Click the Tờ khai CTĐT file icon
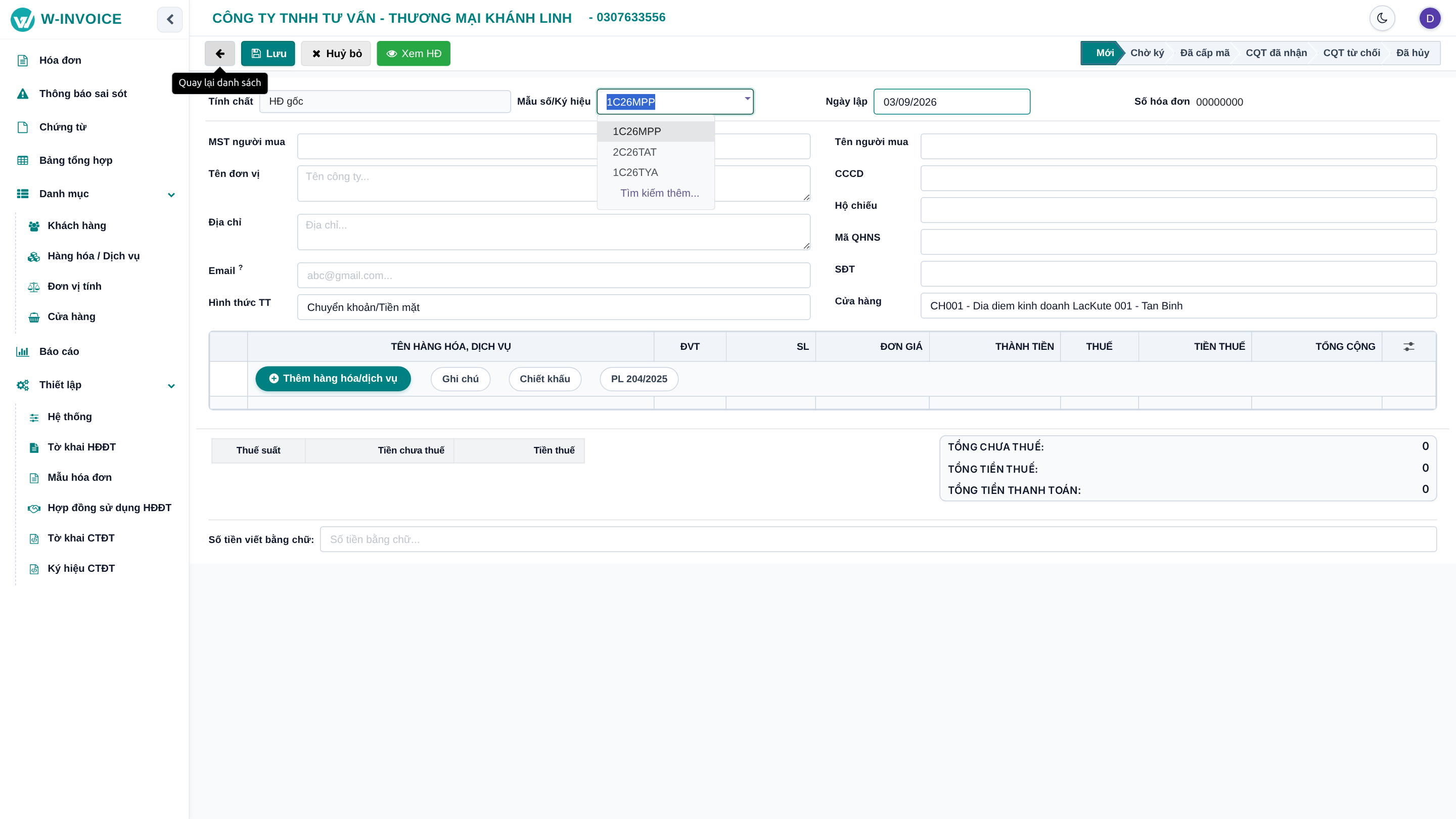This screenshot has width=1456, height=819. pyautogui.click(x=34, y=538)
